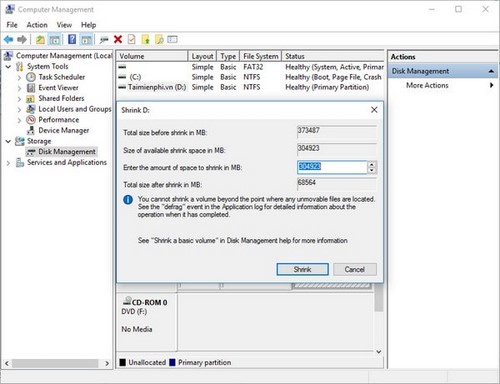Screen dimensions: 500x384
Task: Select Performance in the tree
Action: pyautogui.click(x=59, y=120)
